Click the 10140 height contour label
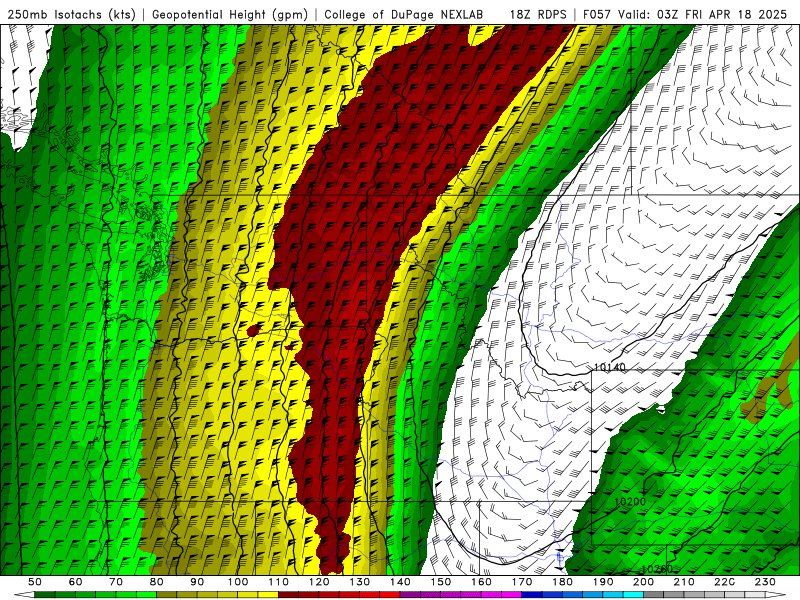 610,367
